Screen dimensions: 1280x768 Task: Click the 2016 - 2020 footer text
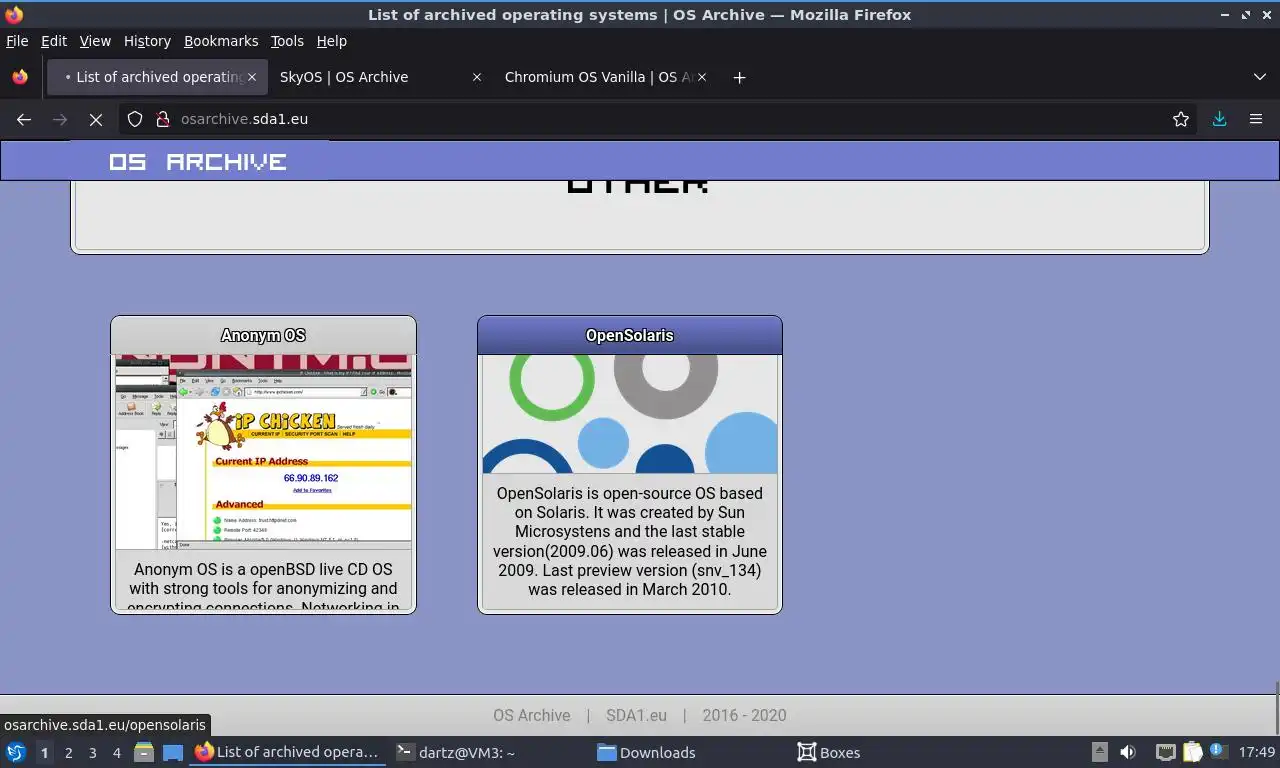[x=744, y=715]
